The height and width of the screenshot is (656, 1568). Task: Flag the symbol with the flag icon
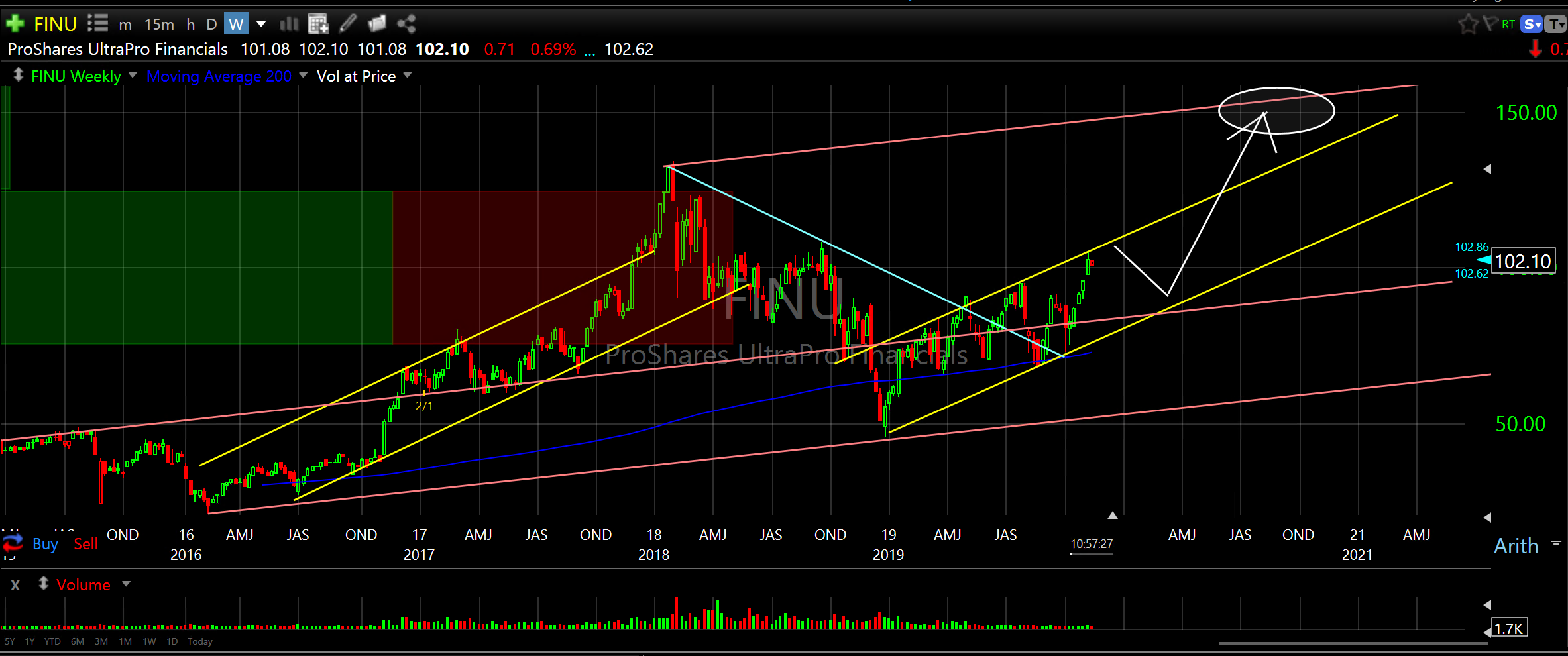point(1490,25)
